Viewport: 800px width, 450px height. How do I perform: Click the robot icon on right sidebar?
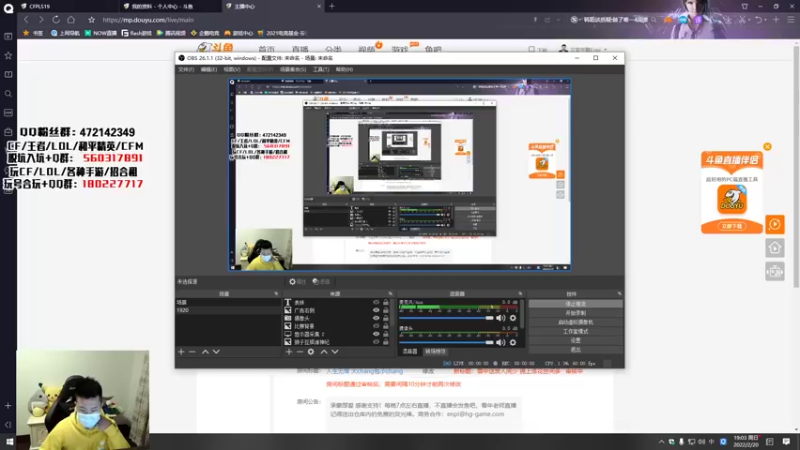[x=774, y=271]
